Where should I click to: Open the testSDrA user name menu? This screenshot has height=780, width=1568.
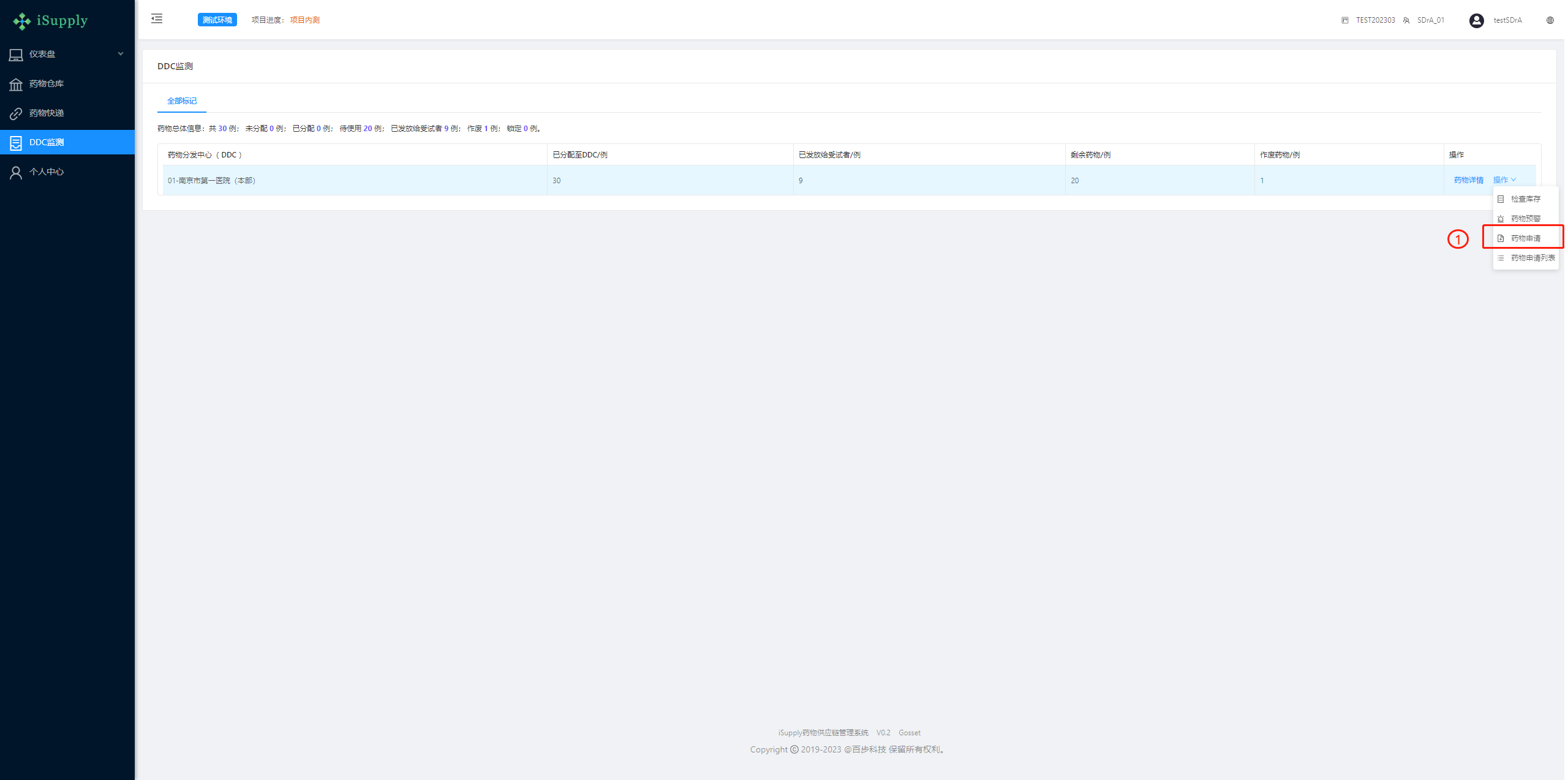tap(1507, 20)
